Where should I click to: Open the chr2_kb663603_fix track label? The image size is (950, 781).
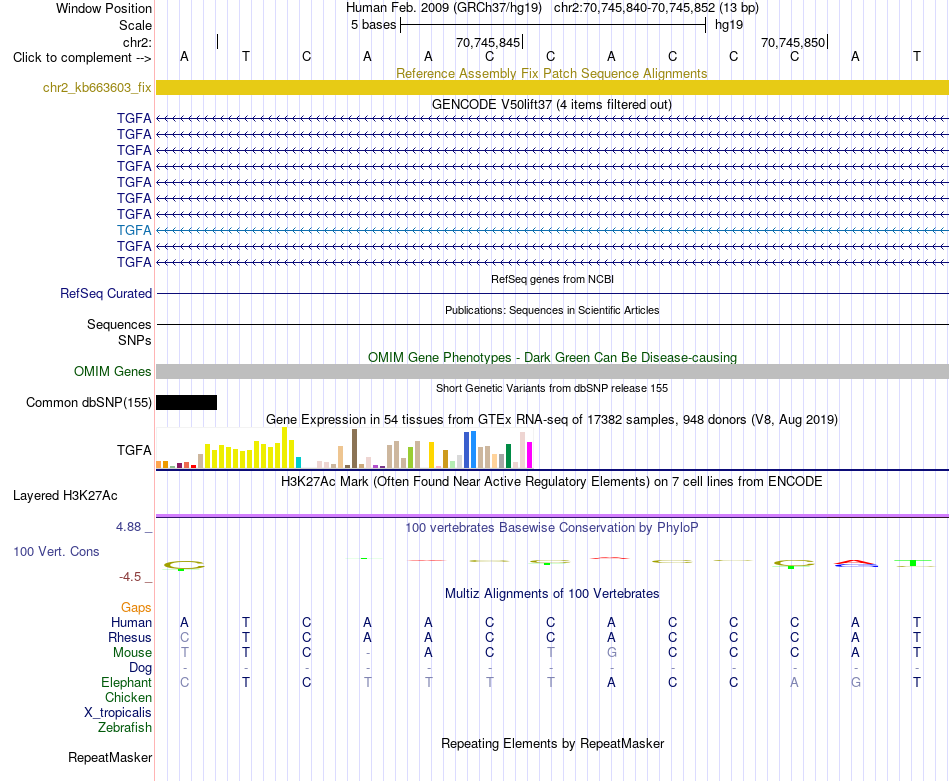(x=97, y=87)
